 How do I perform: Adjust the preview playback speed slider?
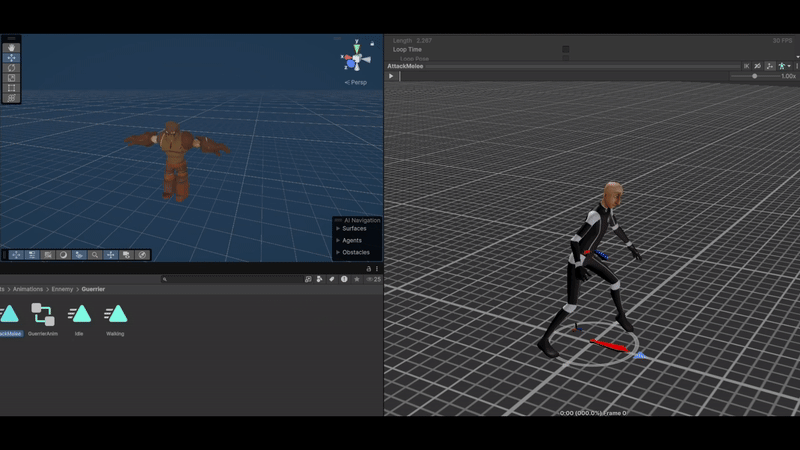(755, 76)
